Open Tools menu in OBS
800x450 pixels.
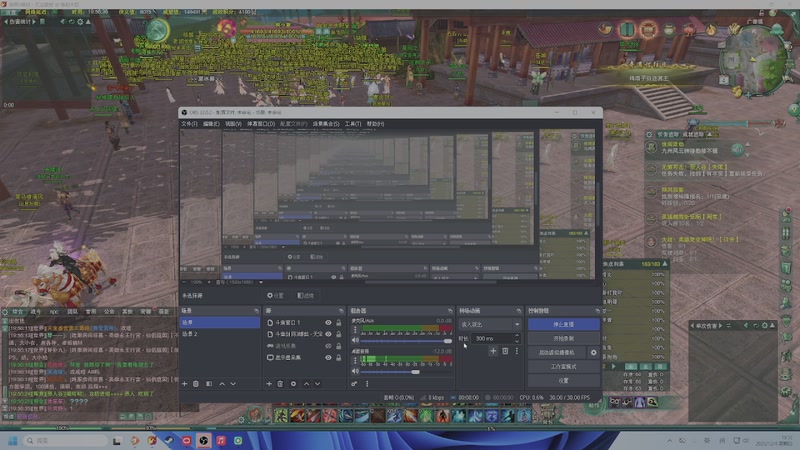pos(353,124)
